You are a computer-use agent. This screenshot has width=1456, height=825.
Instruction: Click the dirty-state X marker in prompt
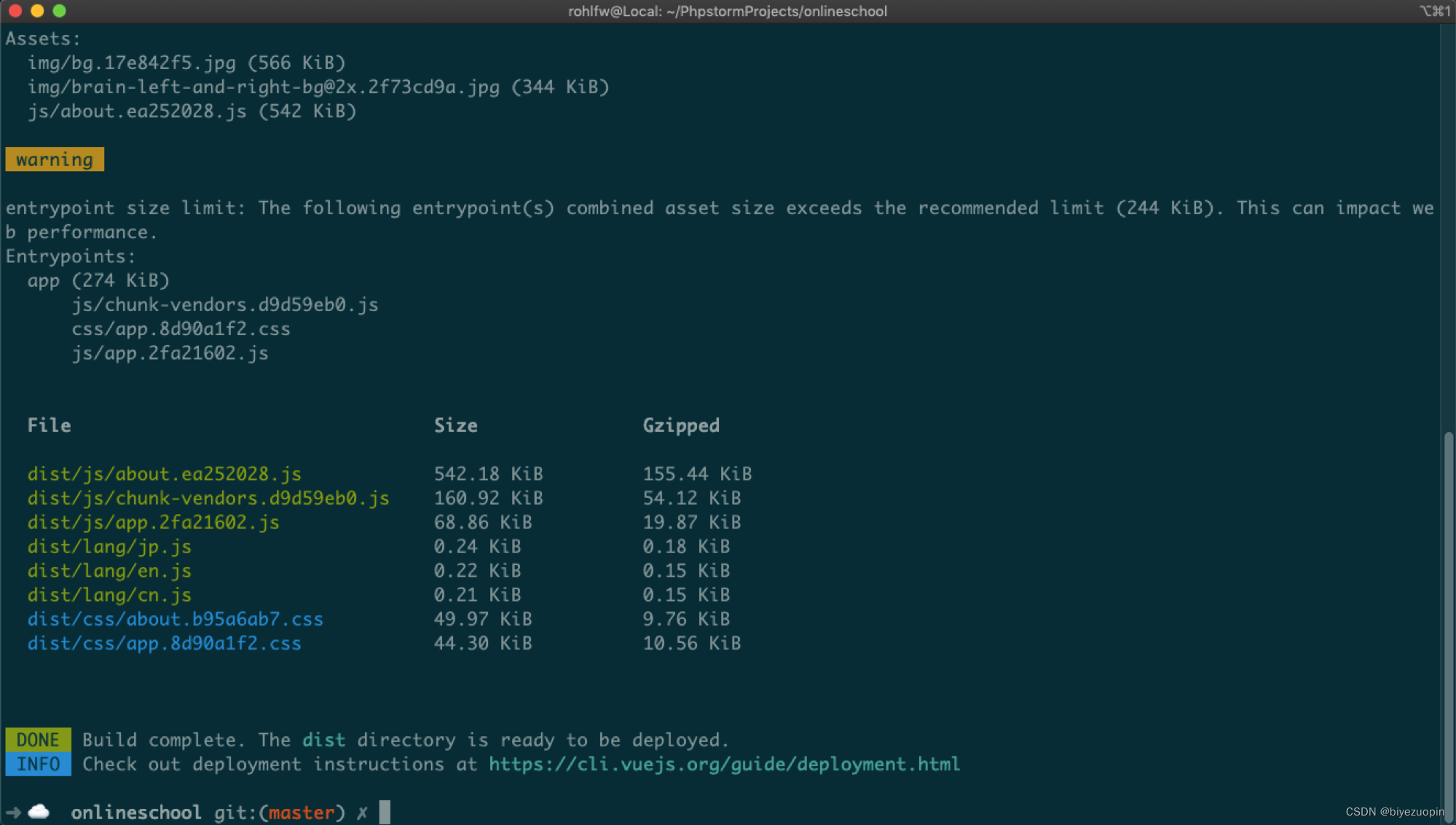click(362, 813)
